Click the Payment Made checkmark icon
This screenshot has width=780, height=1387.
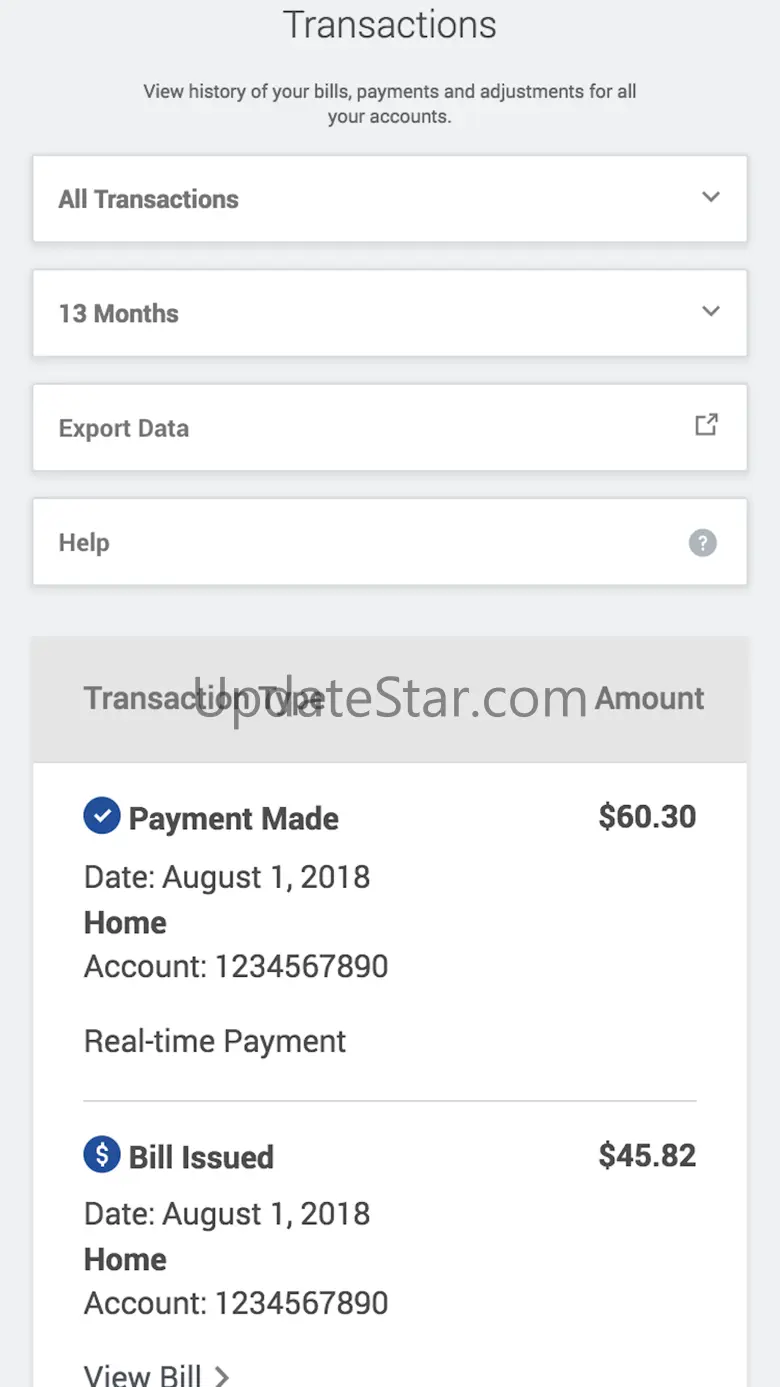(x=101, y=816)
